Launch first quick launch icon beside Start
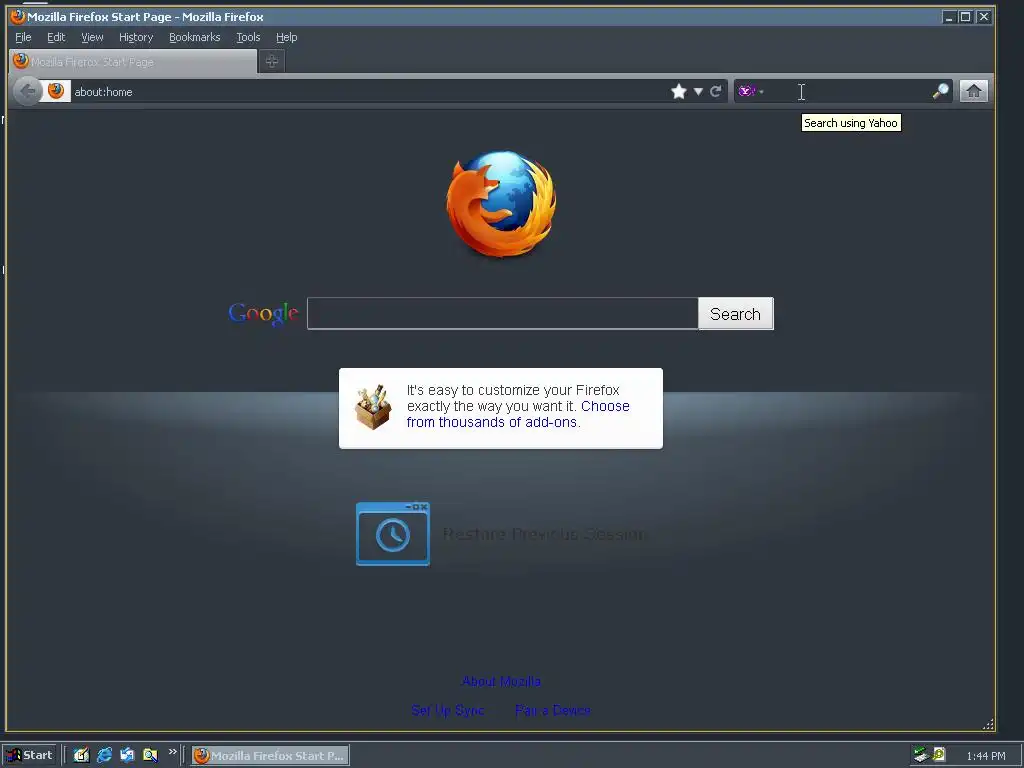 [81, 755]
